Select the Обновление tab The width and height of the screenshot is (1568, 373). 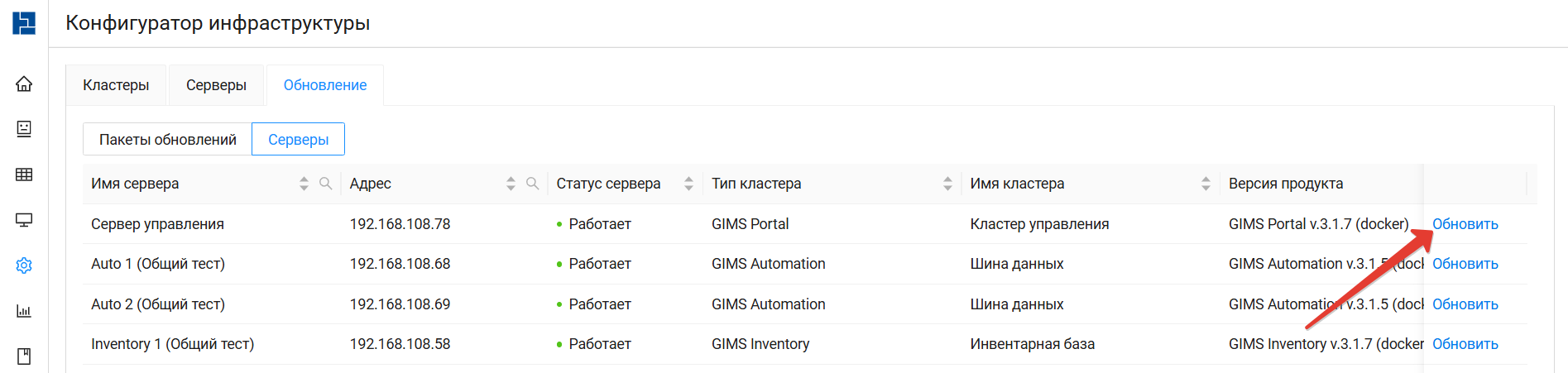[x=325, y=85]
